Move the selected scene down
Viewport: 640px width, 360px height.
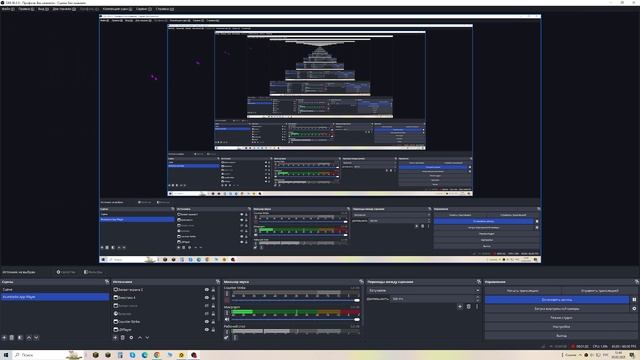point(36,338)
